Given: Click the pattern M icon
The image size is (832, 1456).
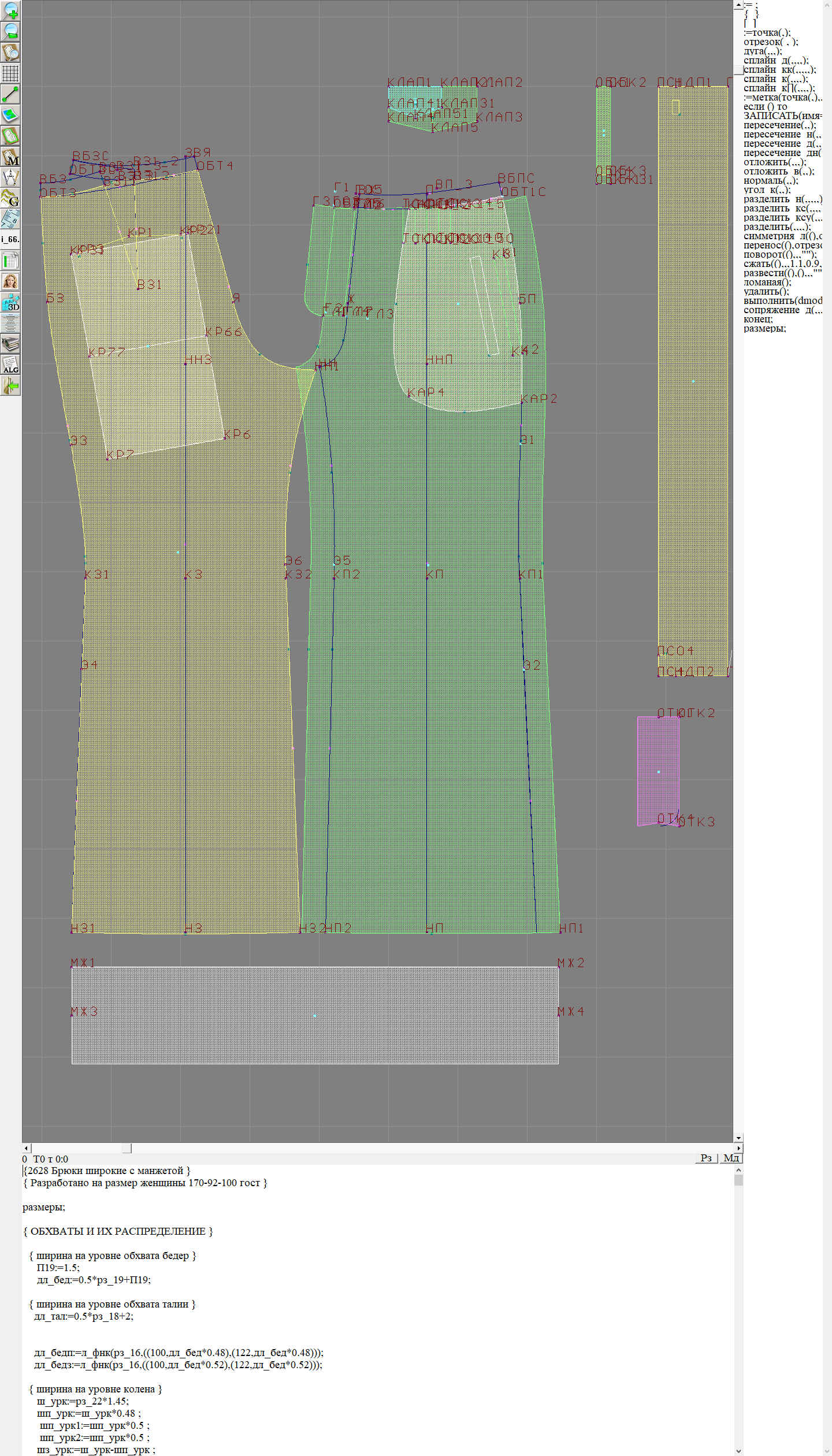Looking at the screenshot, I should click(10, 157).
